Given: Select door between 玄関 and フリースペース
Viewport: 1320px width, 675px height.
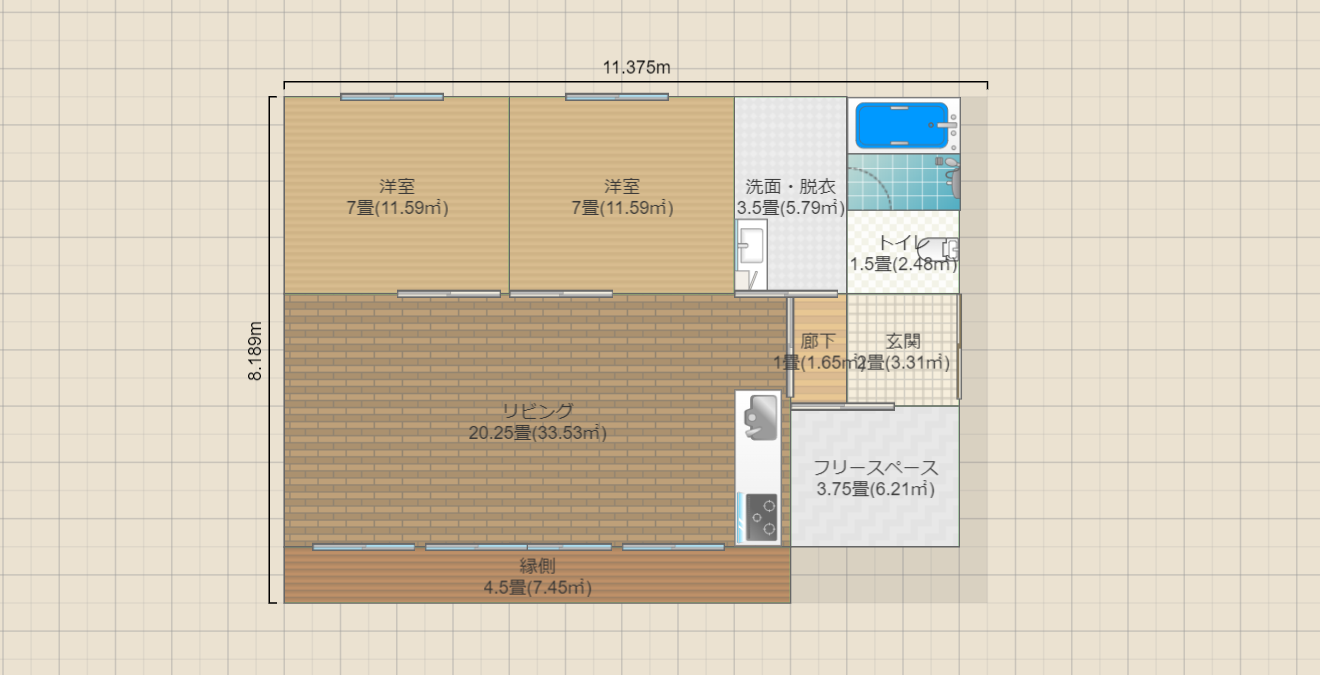Looking at the screenshot, I should [843, 407].
